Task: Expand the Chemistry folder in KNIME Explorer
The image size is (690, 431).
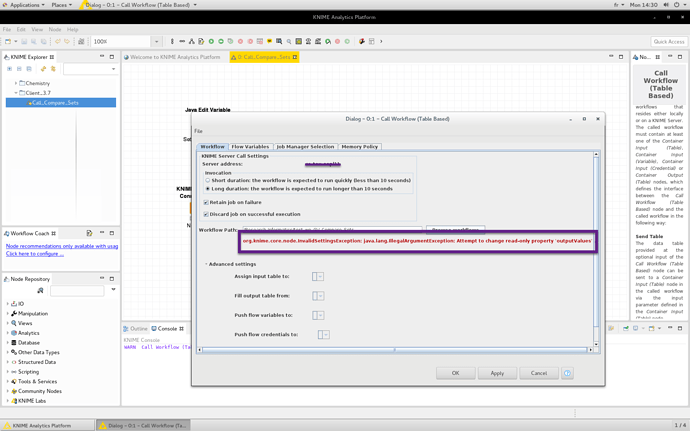Action: (x=16, y=83)
